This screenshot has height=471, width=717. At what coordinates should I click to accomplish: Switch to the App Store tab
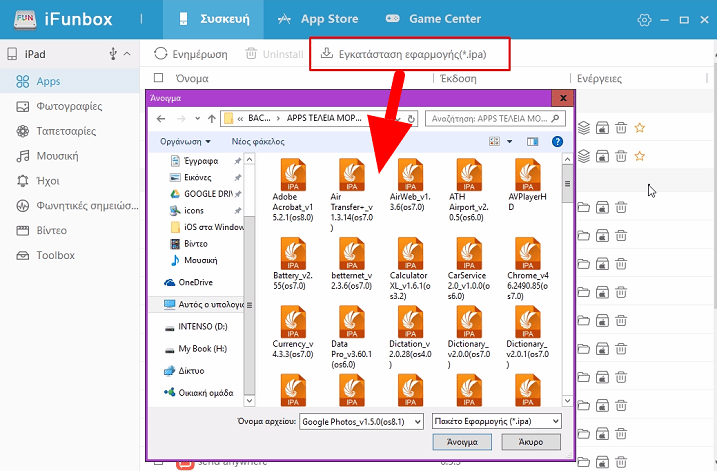pos(318,19)
